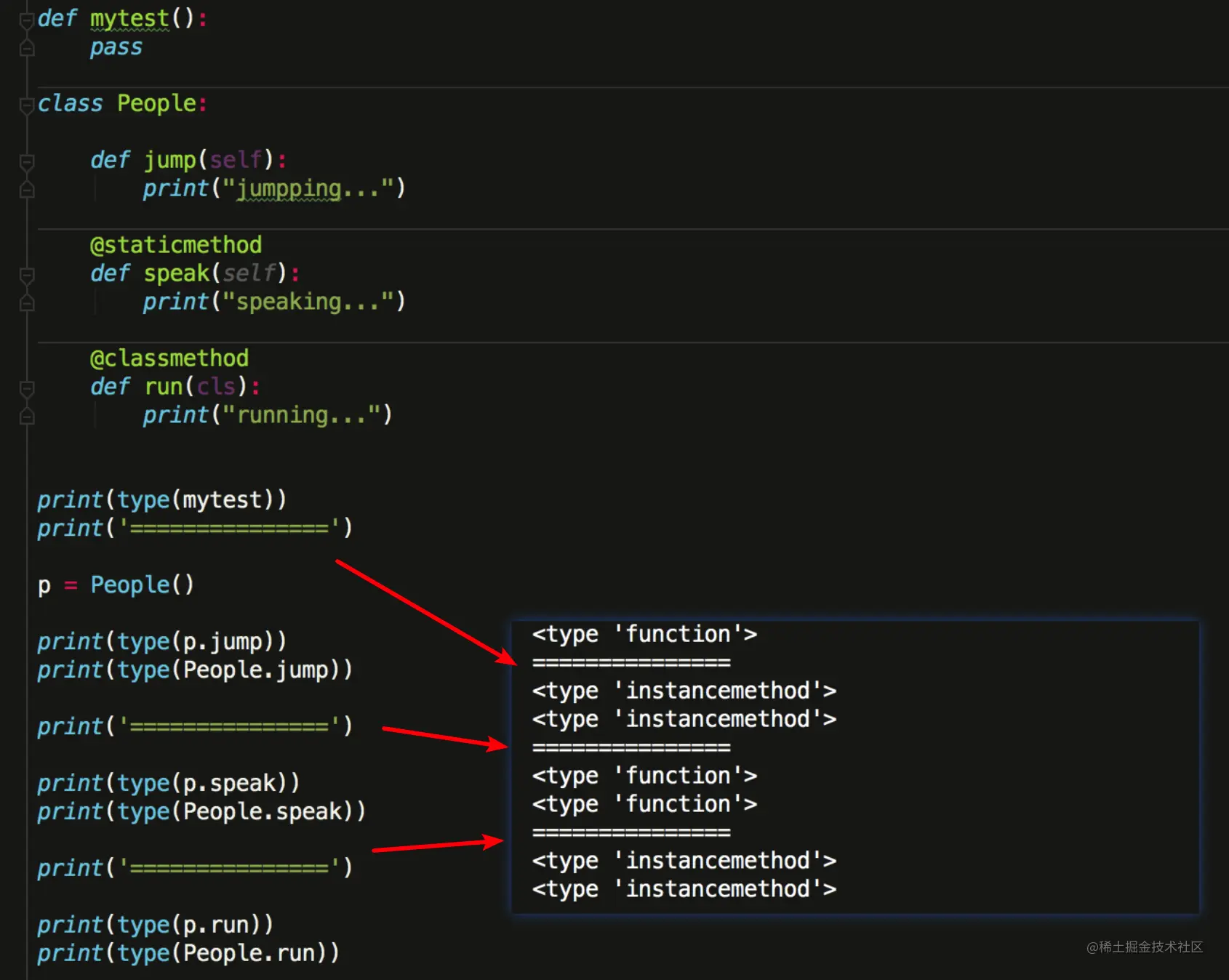Click fold end marker beside pass

[x=27, y=48]
